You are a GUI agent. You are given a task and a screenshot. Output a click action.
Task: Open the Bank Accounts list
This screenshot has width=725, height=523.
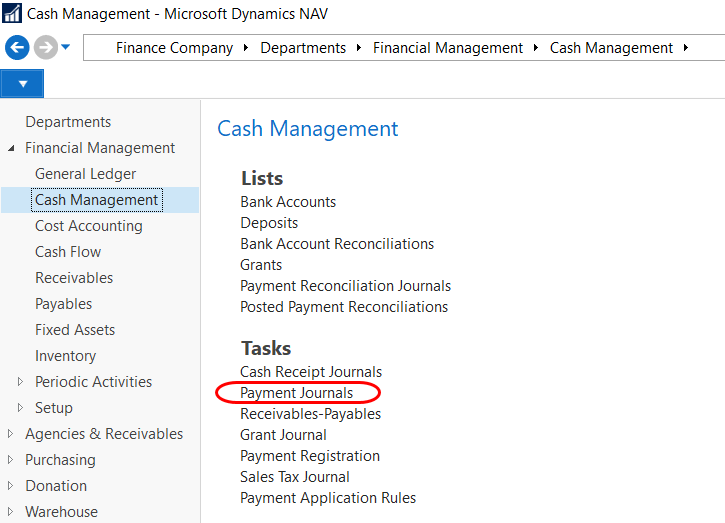pos(288,202)
